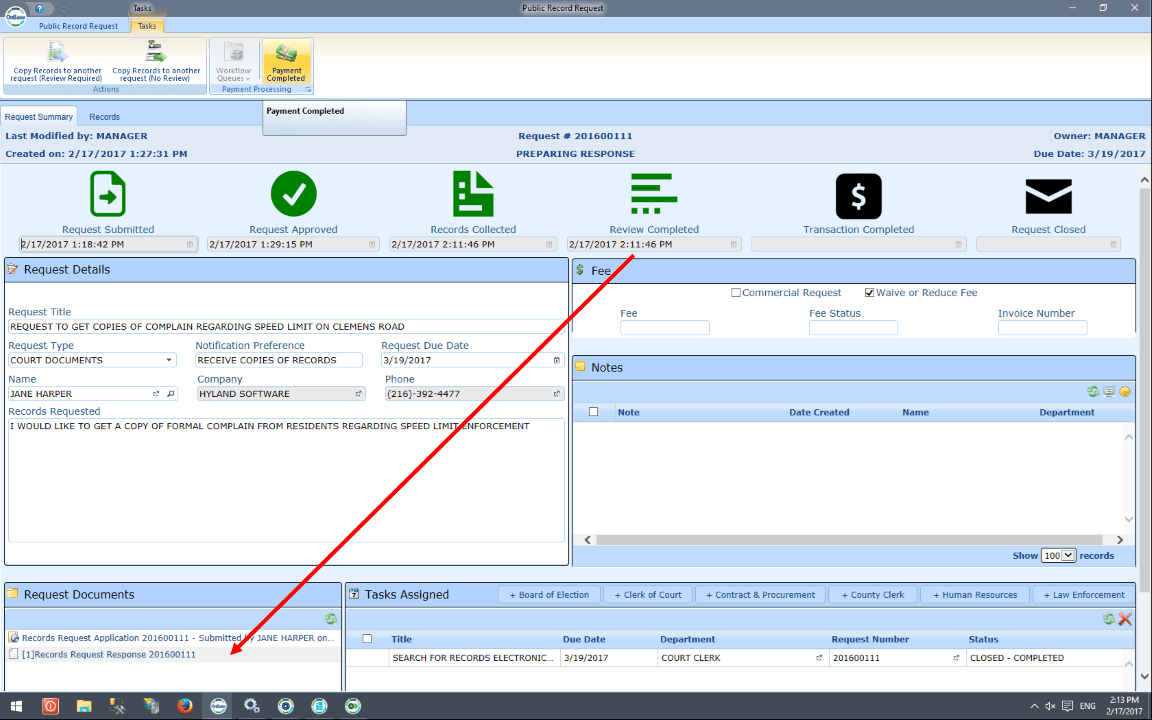Add a Human Resources task
1152x720 pixels.
(x=974, y=594)
